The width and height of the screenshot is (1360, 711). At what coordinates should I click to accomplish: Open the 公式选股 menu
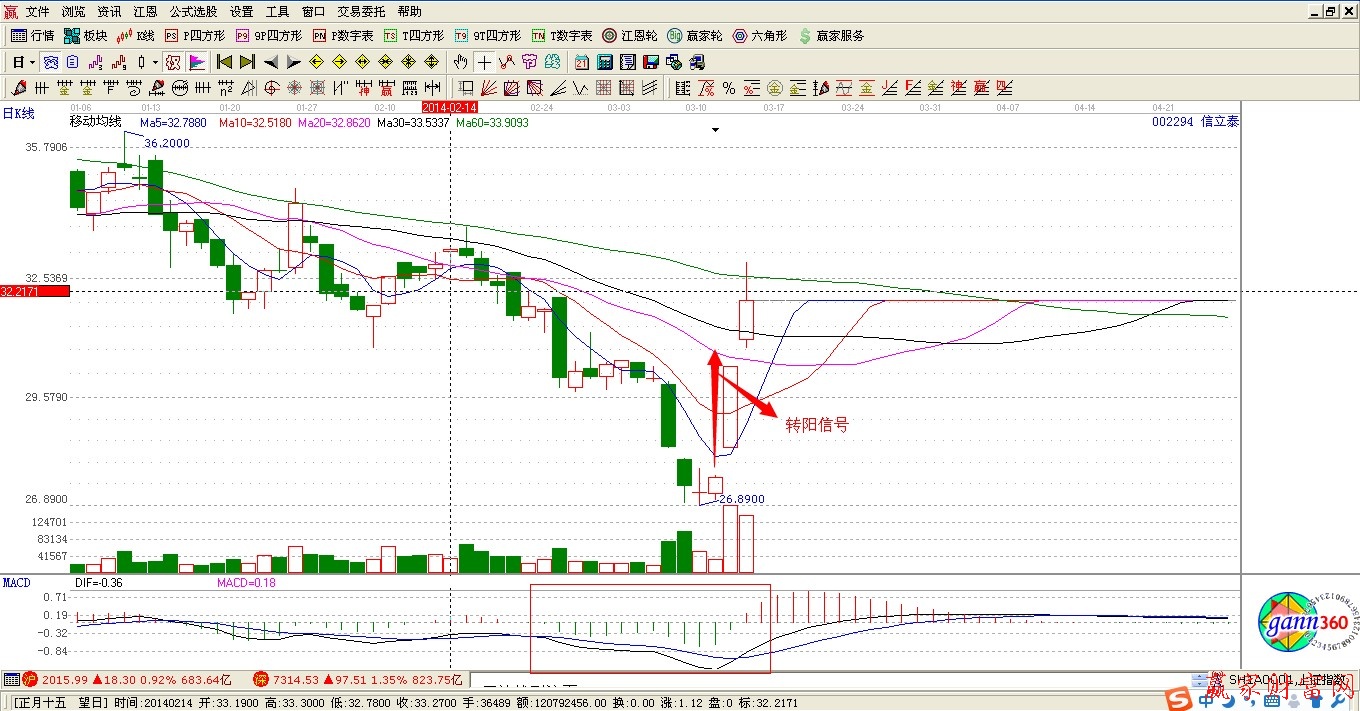[194, 12]
